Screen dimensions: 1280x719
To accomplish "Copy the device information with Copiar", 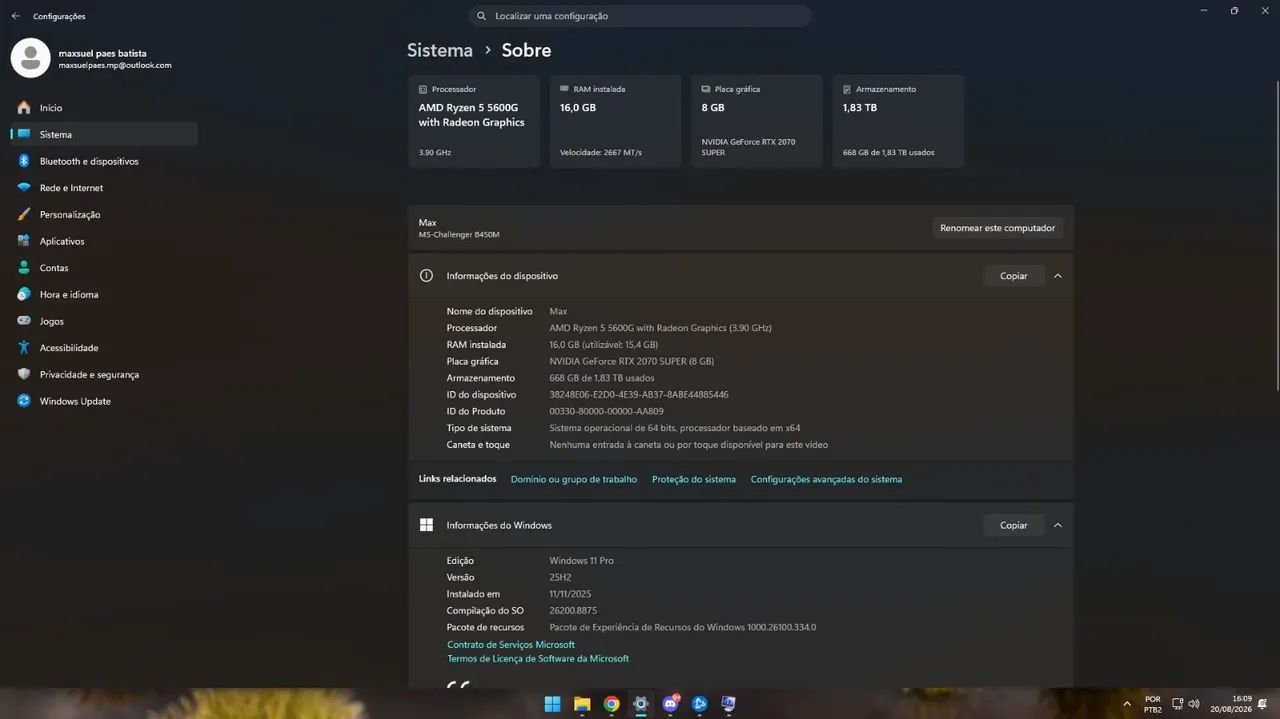I will tap(1014, 276).
